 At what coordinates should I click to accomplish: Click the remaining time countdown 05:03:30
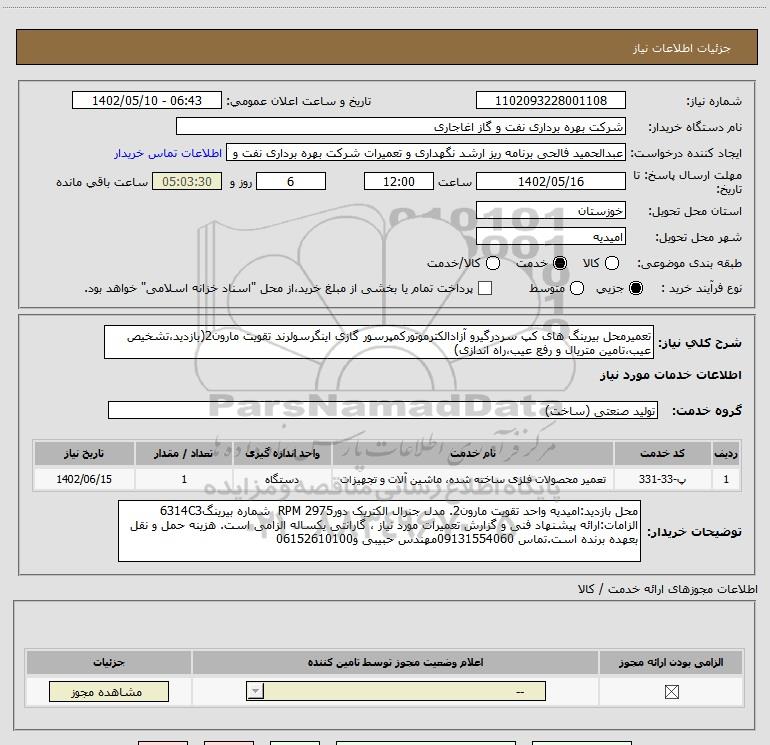pos(187,181)
